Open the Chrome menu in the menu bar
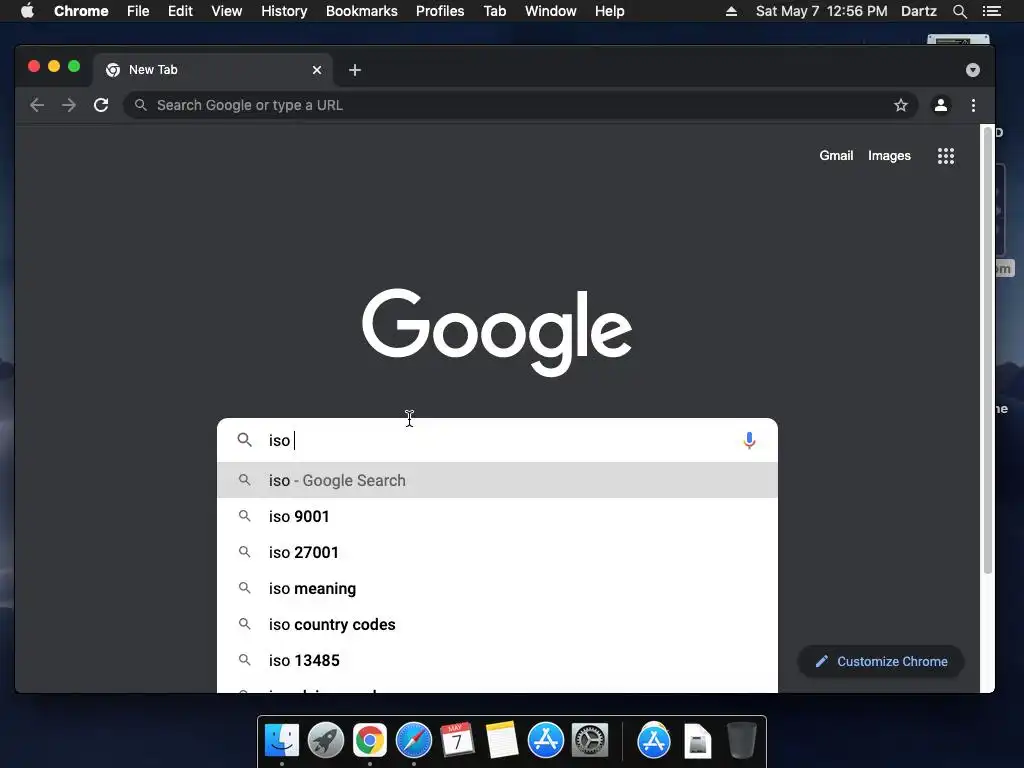This screenshot has width=1024, height=768. 81,11
